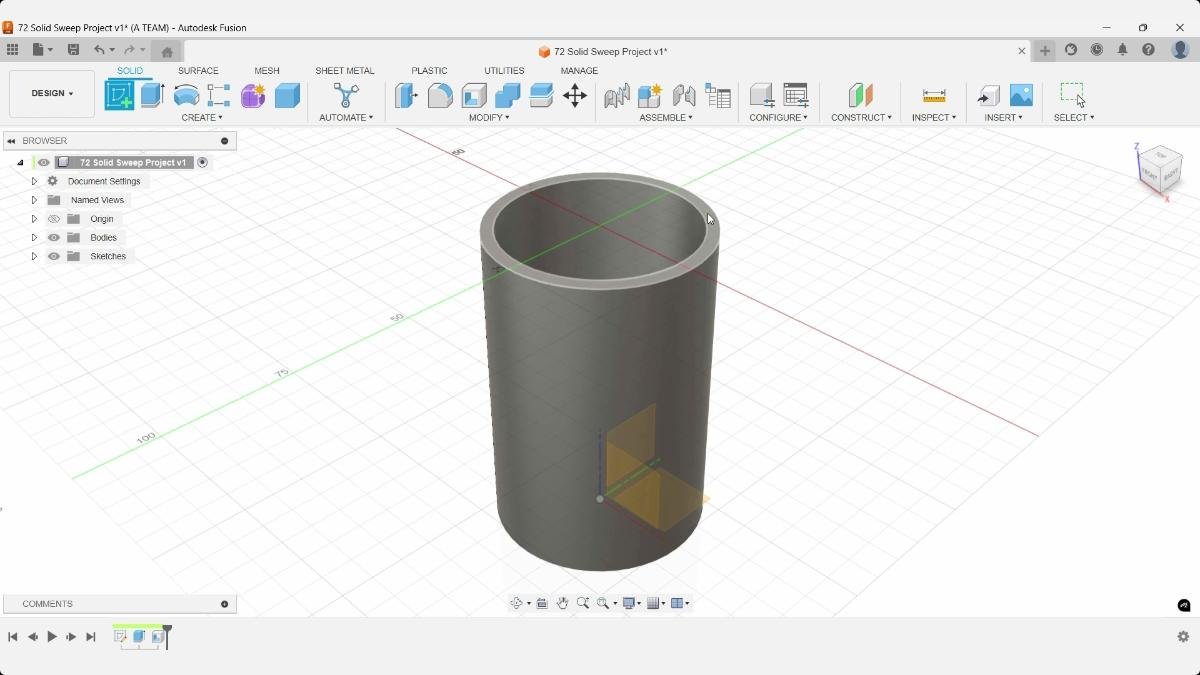
Task: Collapse the root component tree node
Action: coord(20,162)
